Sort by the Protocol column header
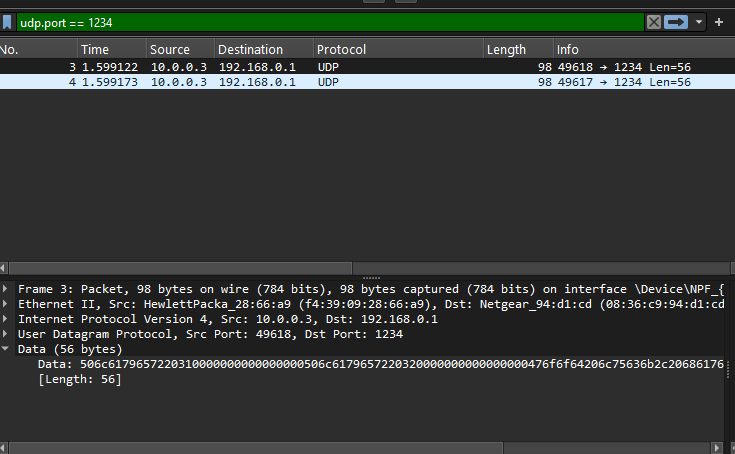Image resolution: width=735 pixels, height=454 pixels. [x=398, y=49]
